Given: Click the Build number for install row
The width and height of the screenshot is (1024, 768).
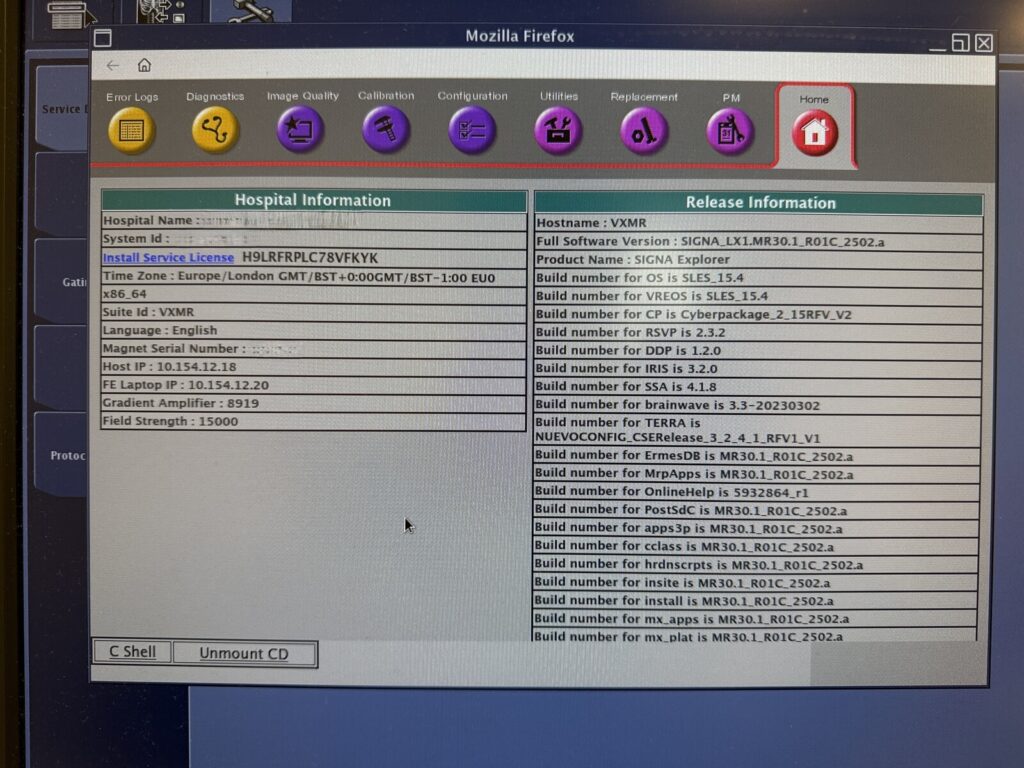Looking at the screenshot, I should point(756,601).
